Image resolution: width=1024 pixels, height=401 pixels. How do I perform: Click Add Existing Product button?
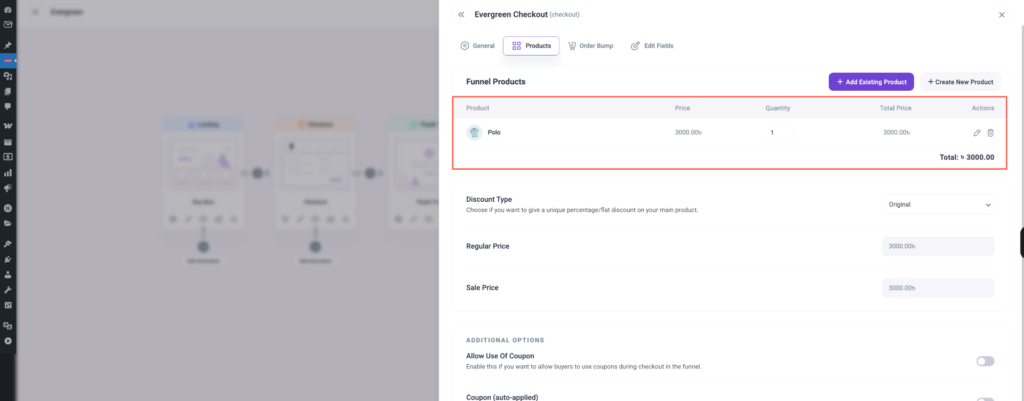871,82
